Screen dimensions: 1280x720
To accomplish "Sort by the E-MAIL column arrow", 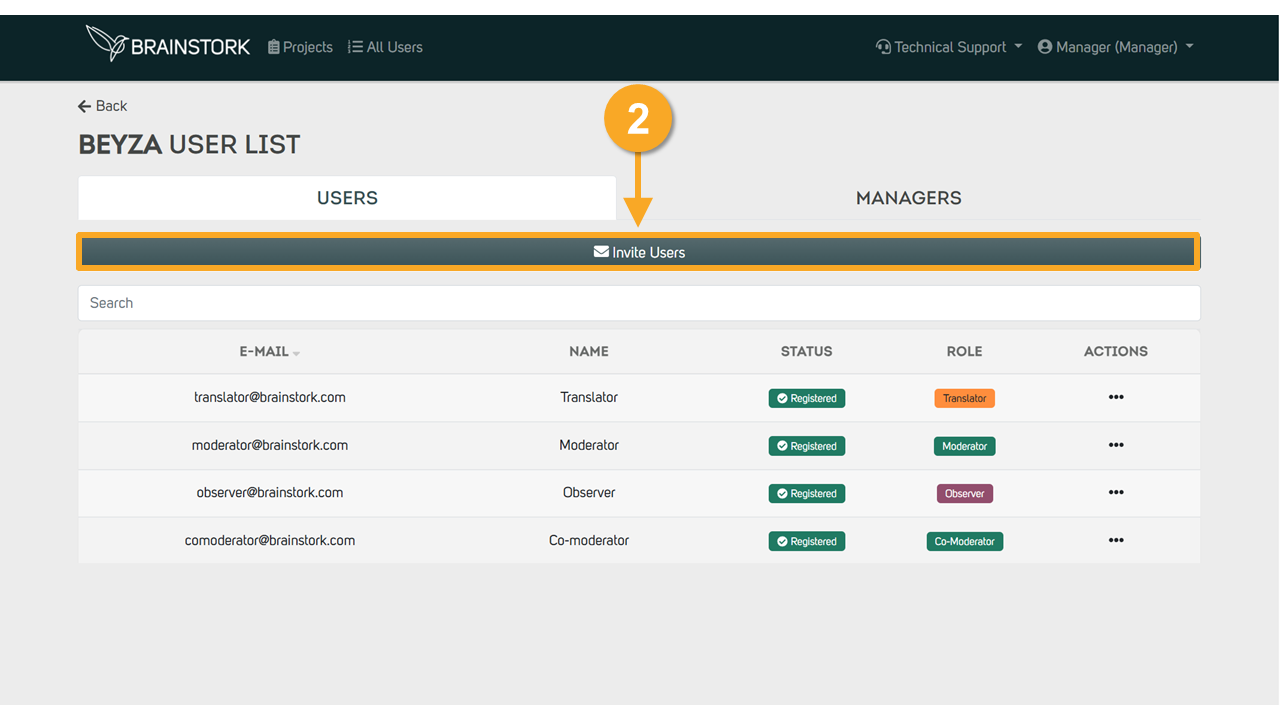I will [x=296, y=353].
